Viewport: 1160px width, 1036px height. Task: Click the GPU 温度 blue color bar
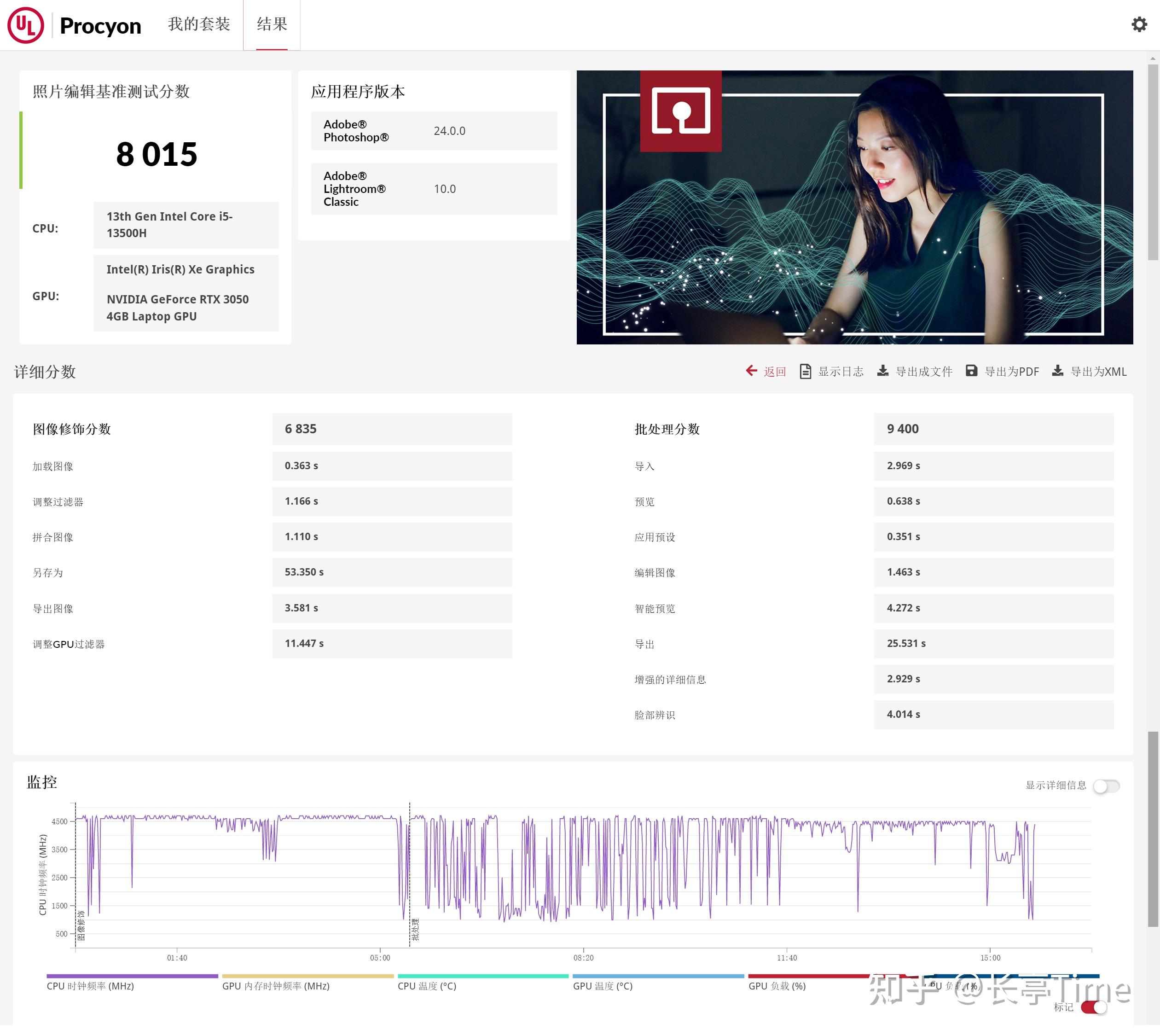658,976
